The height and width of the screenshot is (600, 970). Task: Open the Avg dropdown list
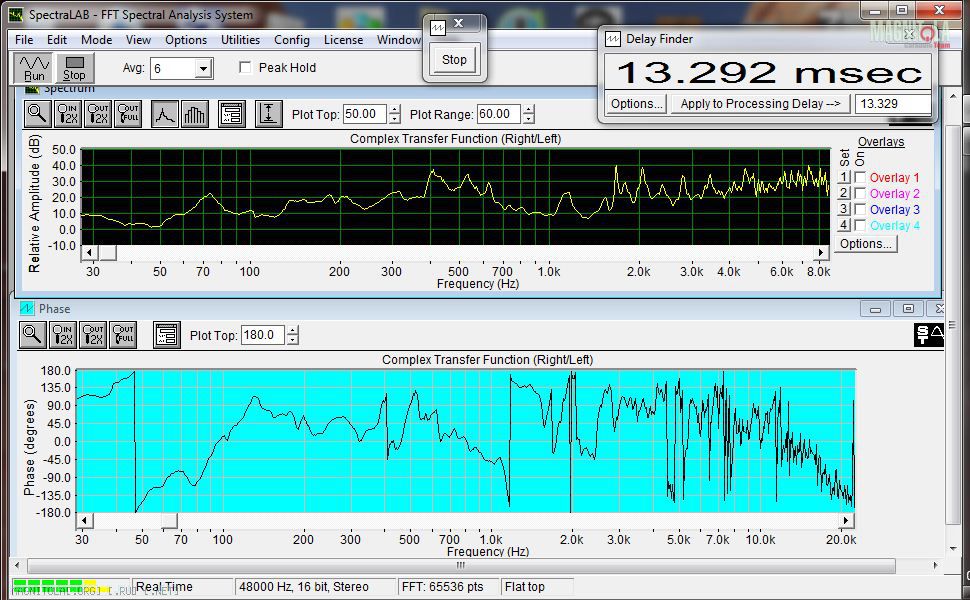coord(204,69)
